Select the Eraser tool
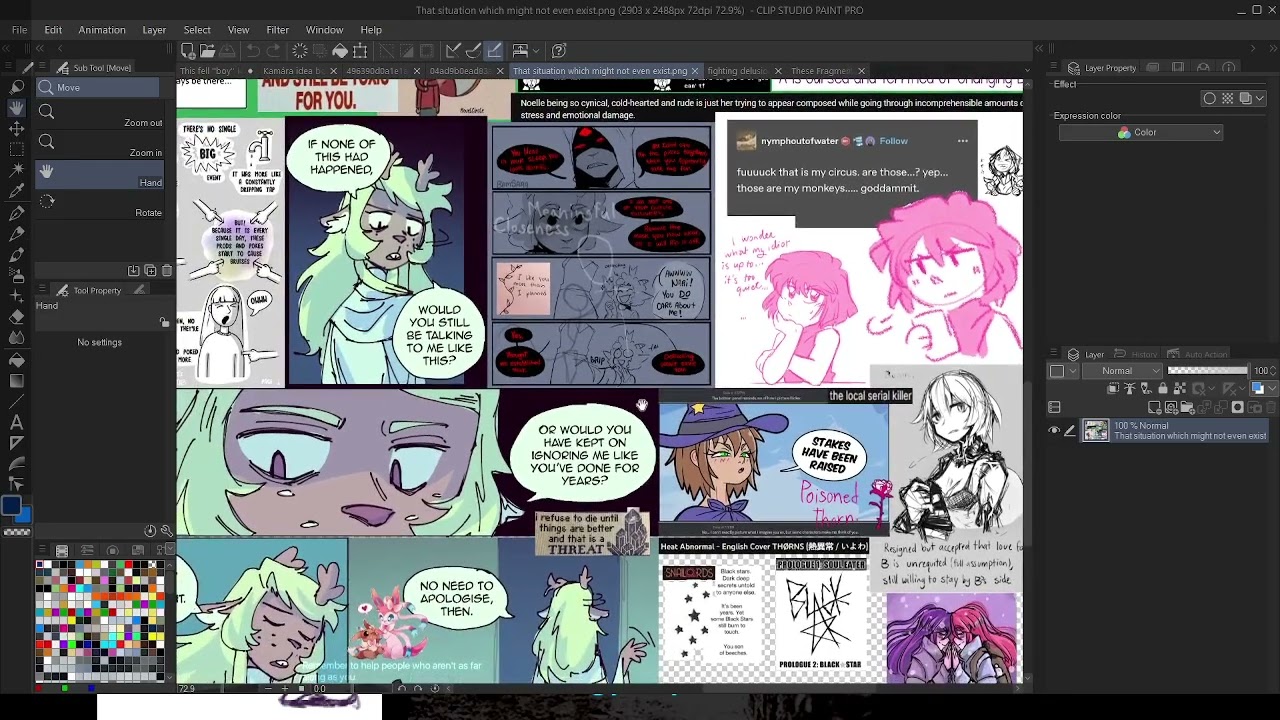The width and height of the screenshot is (1280, 720). (x=17, y=317)
